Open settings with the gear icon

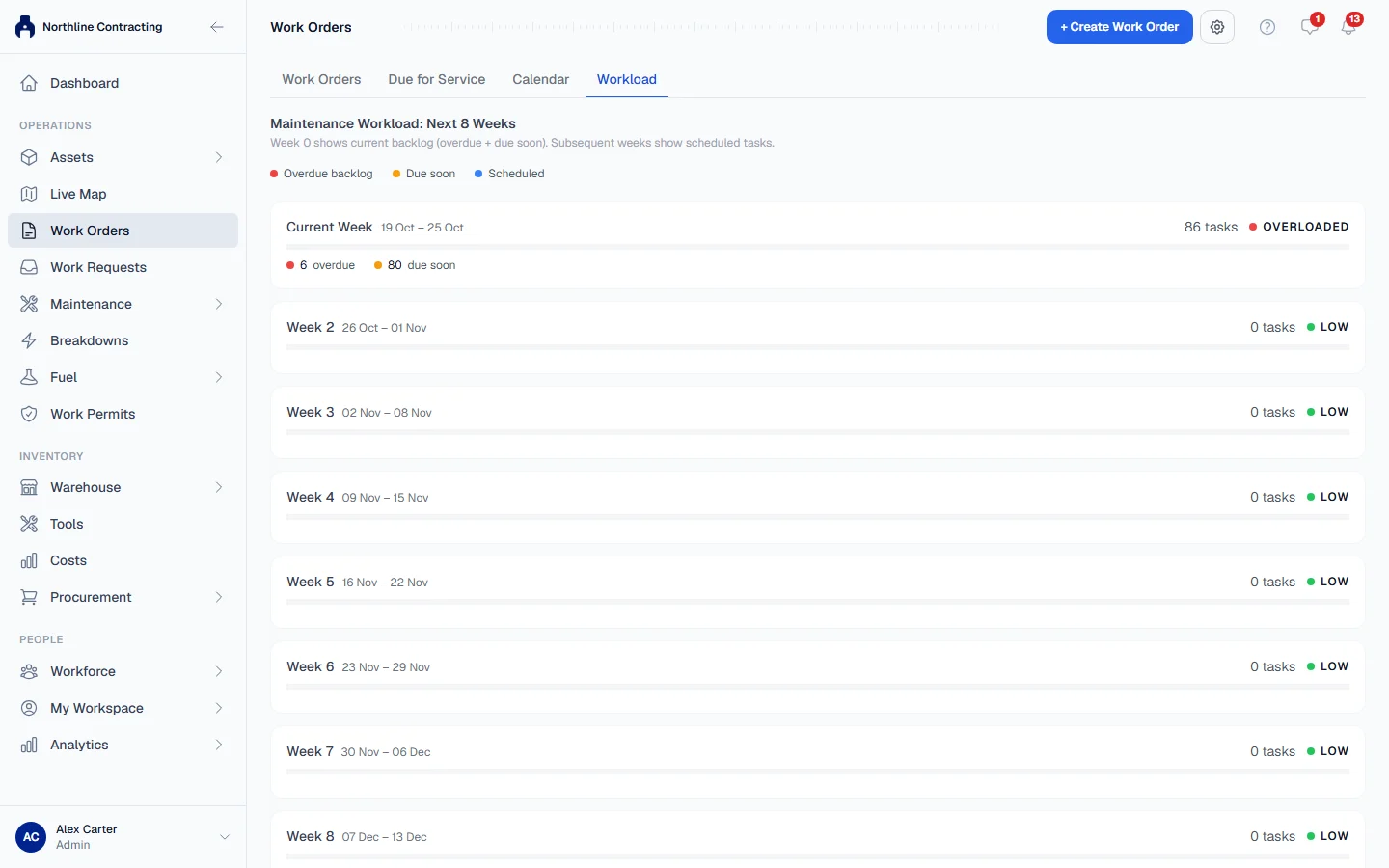pyautogui.click(x=1217, y=27)
